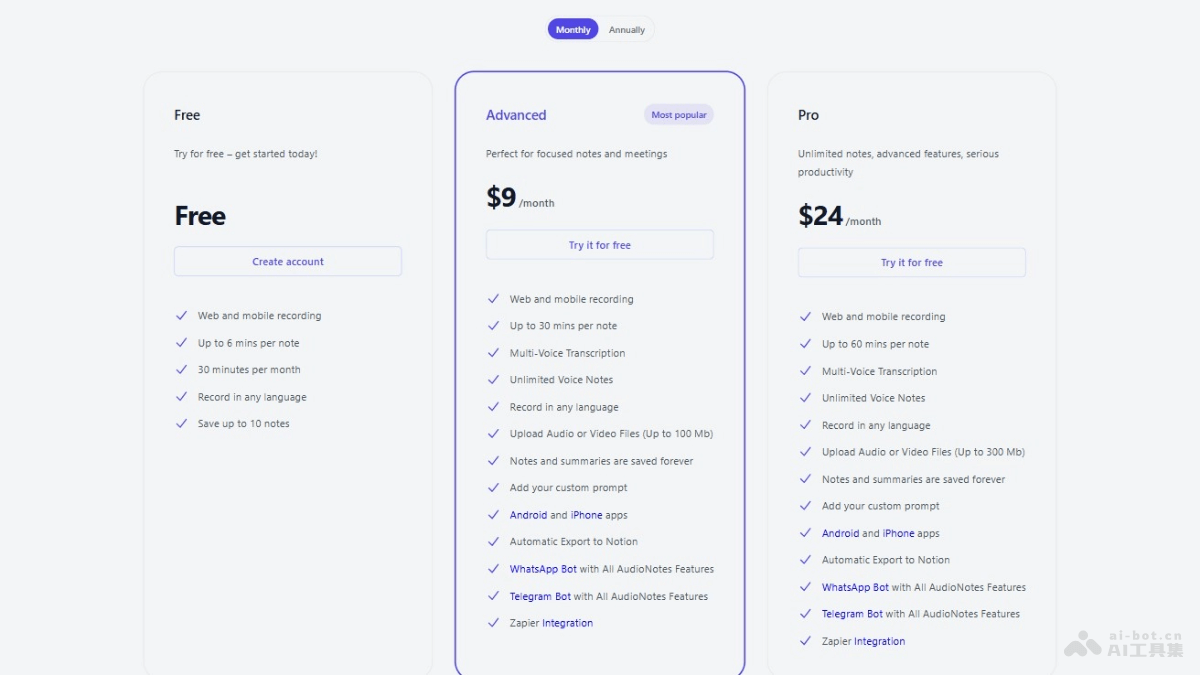Open Android link in Pro plan
This screenshot has width=1200, height=675.
click(840, 533)
